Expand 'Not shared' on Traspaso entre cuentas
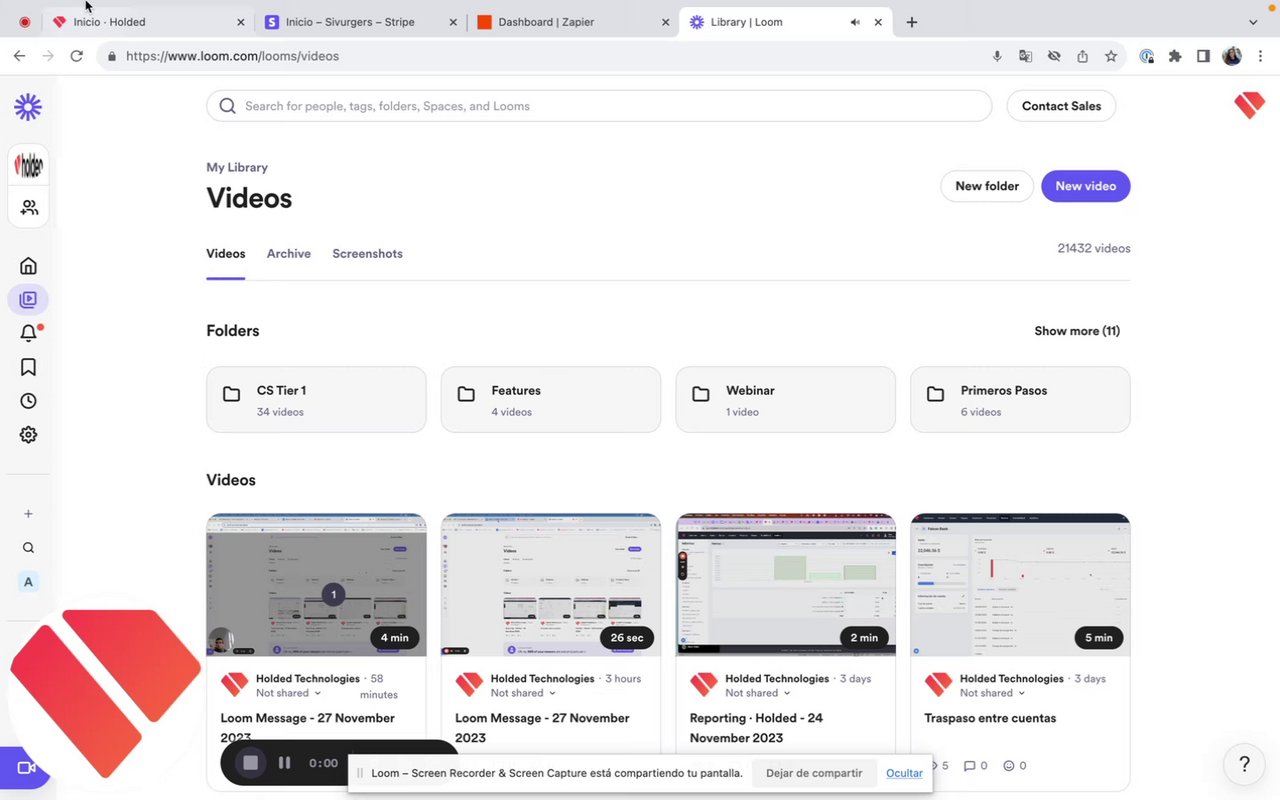This screenshot has width=1280, height=800. pos(993,693)
